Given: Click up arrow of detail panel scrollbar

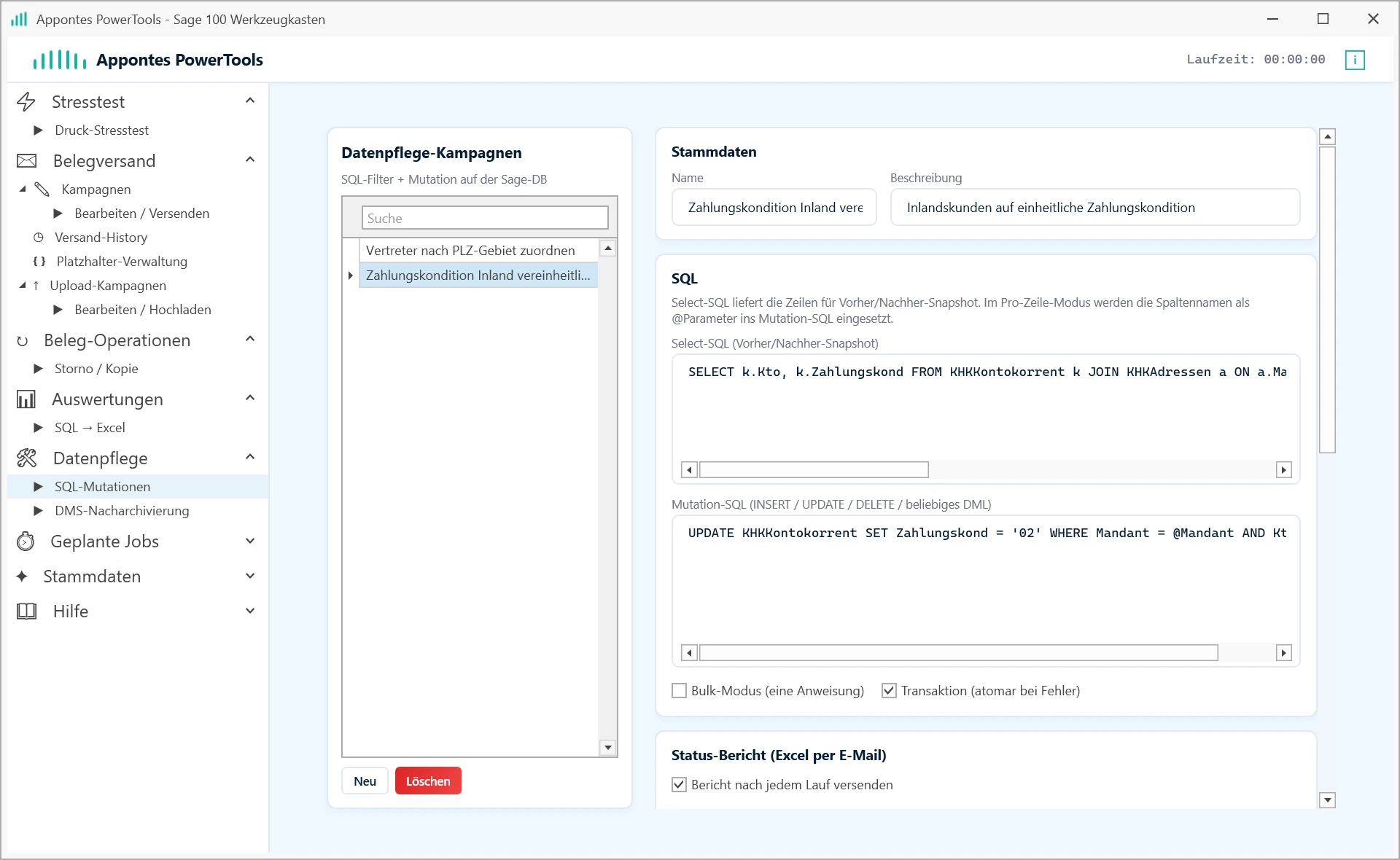Looking at the screenshot, I should tap(1327, 137).
